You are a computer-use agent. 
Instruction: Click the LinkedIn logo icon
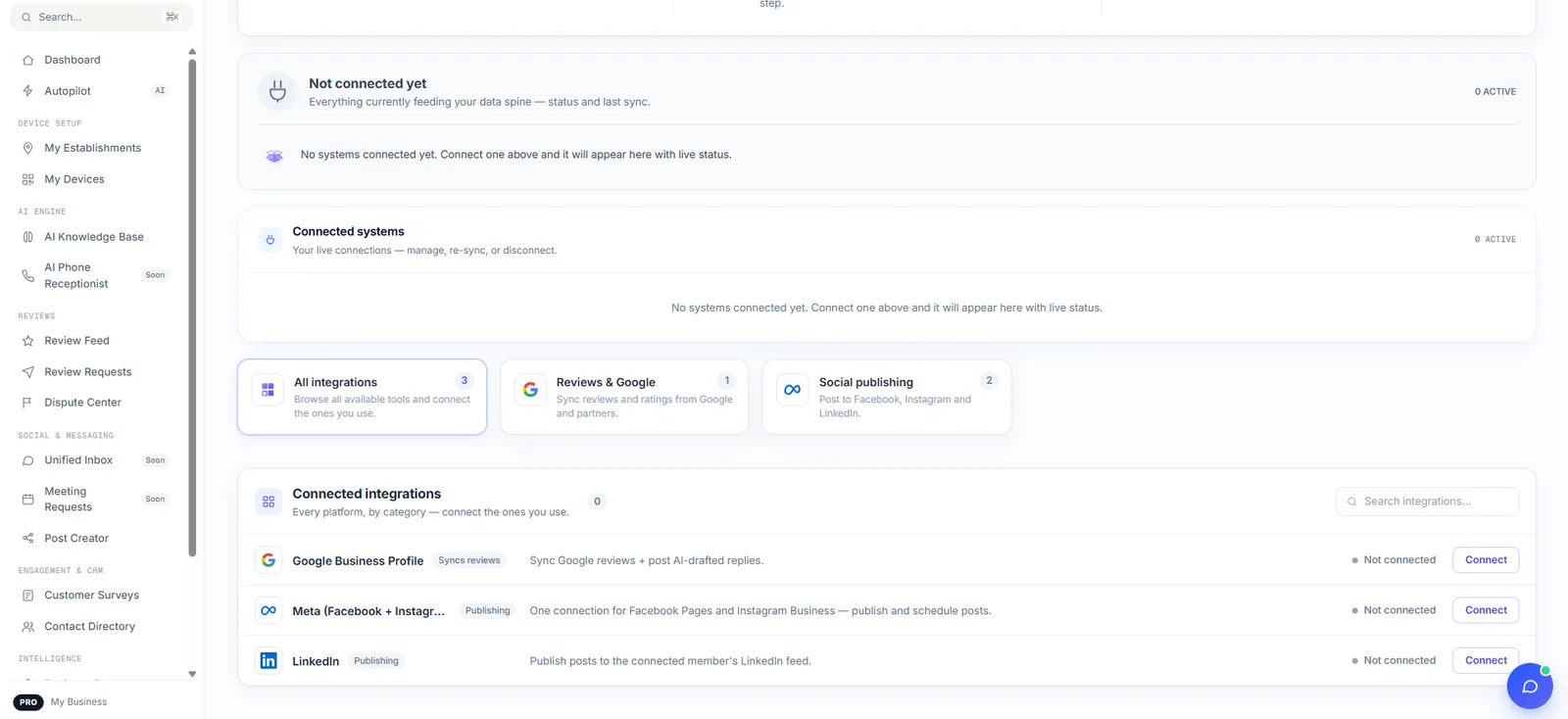pos(269,661)
